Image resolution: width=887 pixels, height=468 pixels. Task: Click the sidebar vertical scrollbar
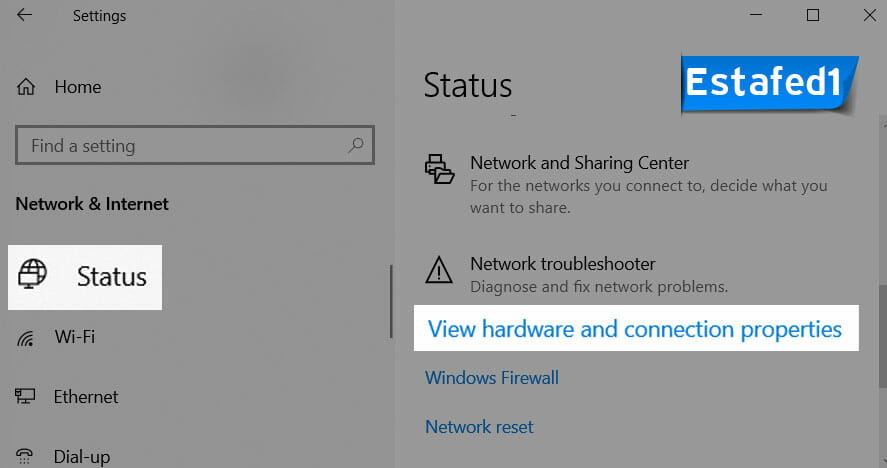pos(391,302)
